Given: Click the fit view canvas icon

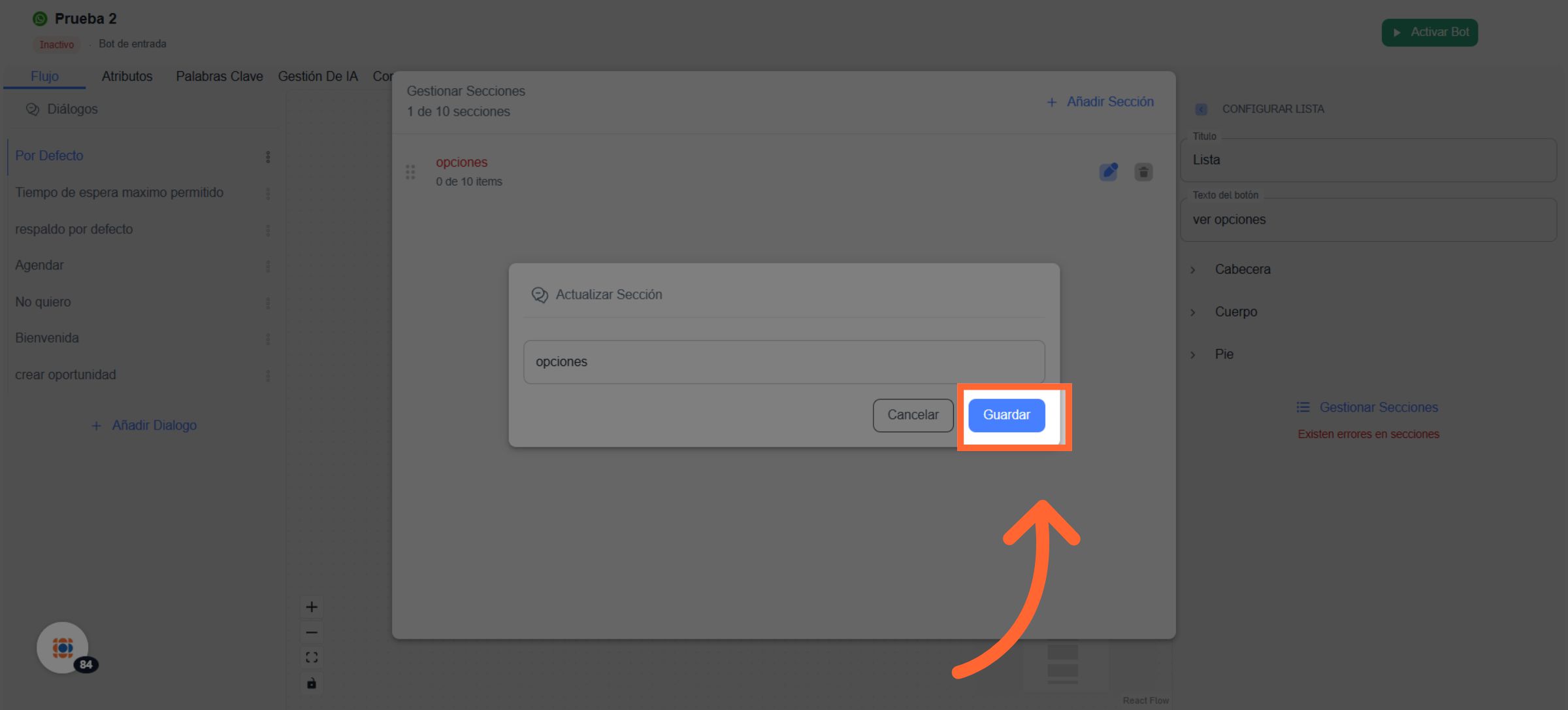Looking at the screenshot, I should click(312, 658).
